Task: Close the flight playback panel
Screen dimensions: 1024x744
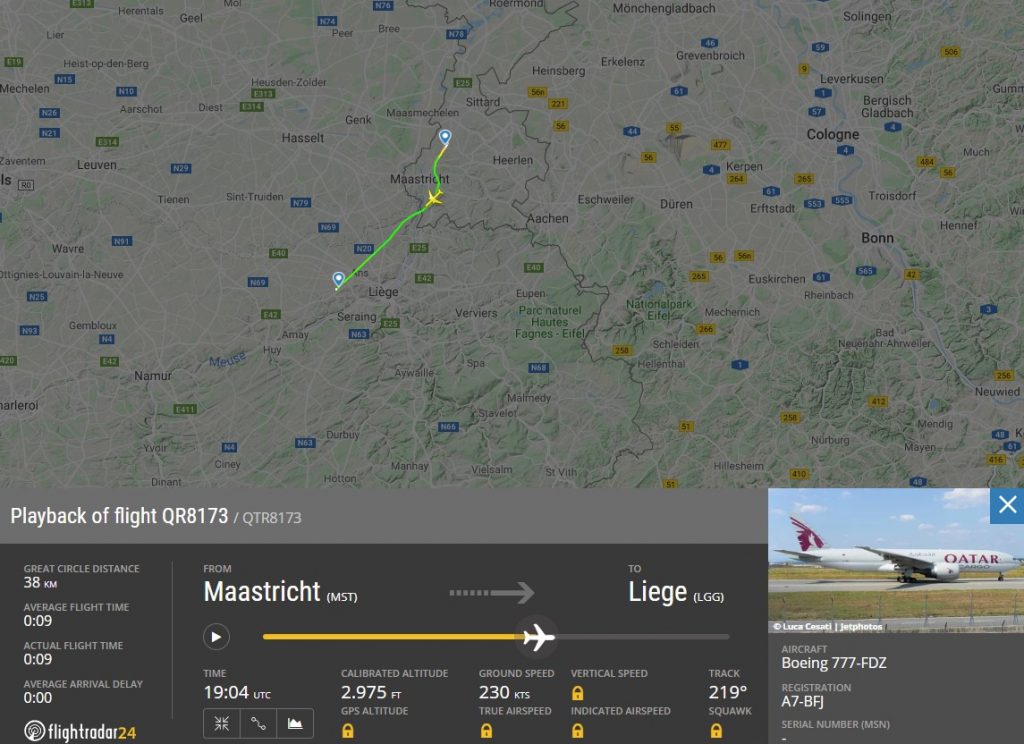Action: point(1007,505)
